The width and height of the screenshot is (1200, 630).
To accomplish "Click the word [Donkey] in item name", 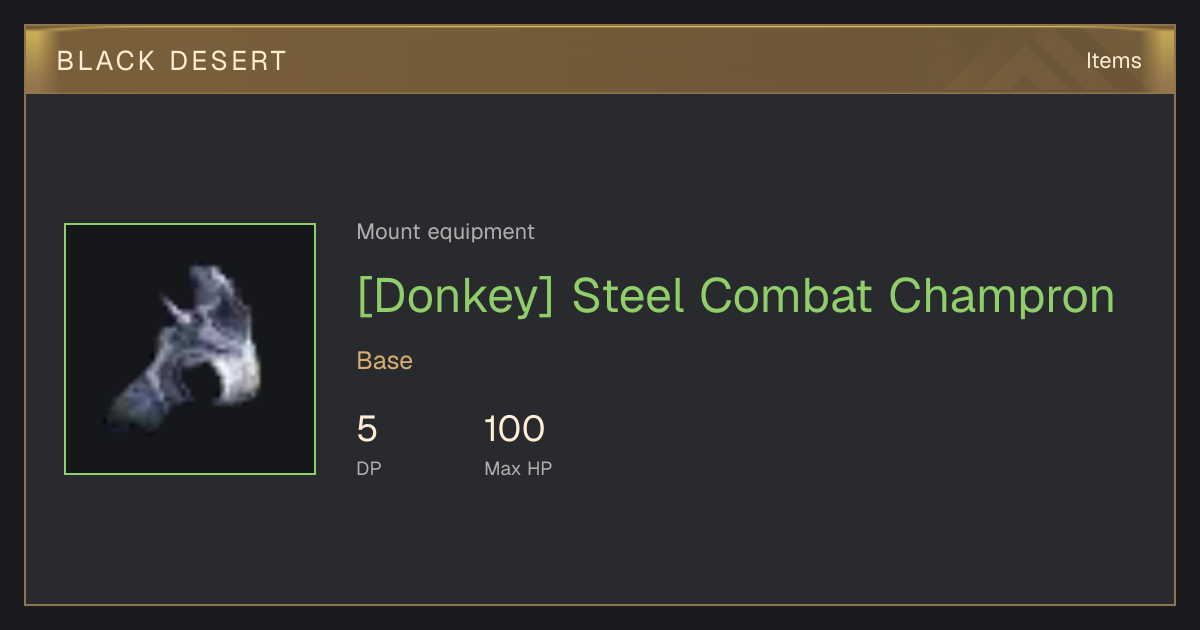I will coord(455,296).
